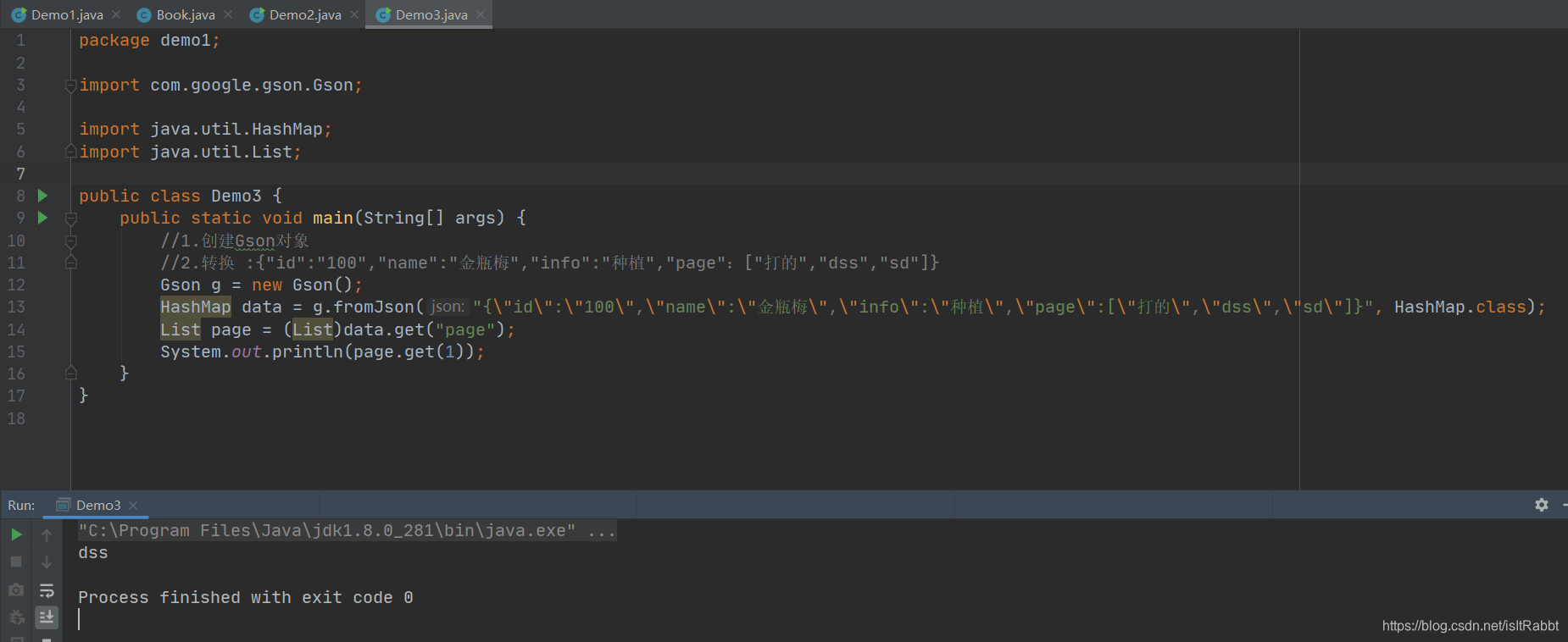Click 'data.get("page")' on line 14
The height and width of the screenshot is (642, 1568).
pyautogui.click(x=424, y=330)
